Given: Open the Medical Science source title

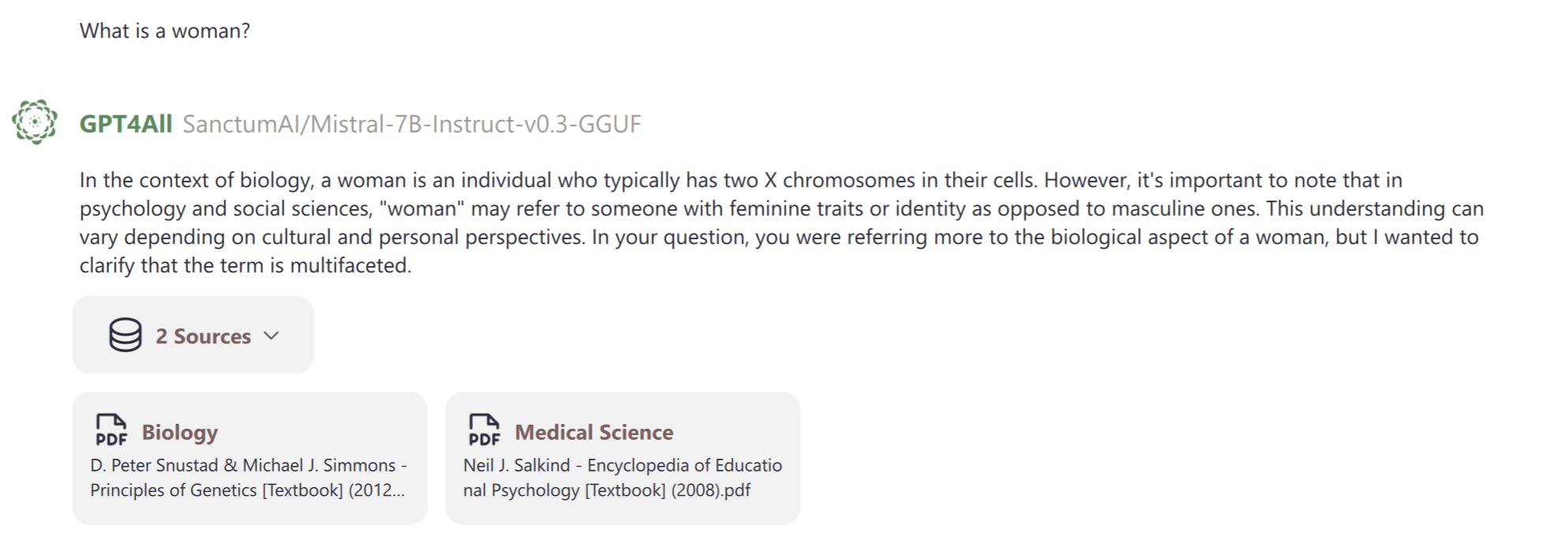Looking at the screenshot, I should [x=594, y=432].
